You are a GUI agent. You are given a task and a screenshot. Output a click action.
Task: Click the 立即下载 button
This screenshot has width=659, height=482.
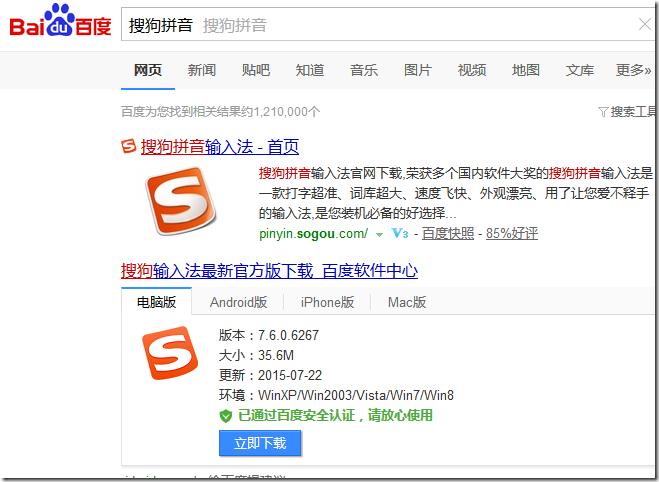click(260, 443)
